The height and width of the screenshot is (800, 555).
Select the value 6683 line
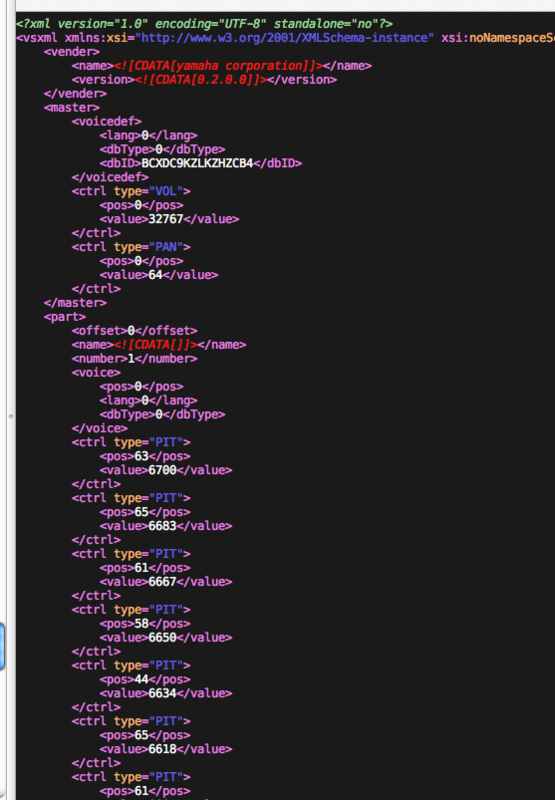click(x=166, y=526)
